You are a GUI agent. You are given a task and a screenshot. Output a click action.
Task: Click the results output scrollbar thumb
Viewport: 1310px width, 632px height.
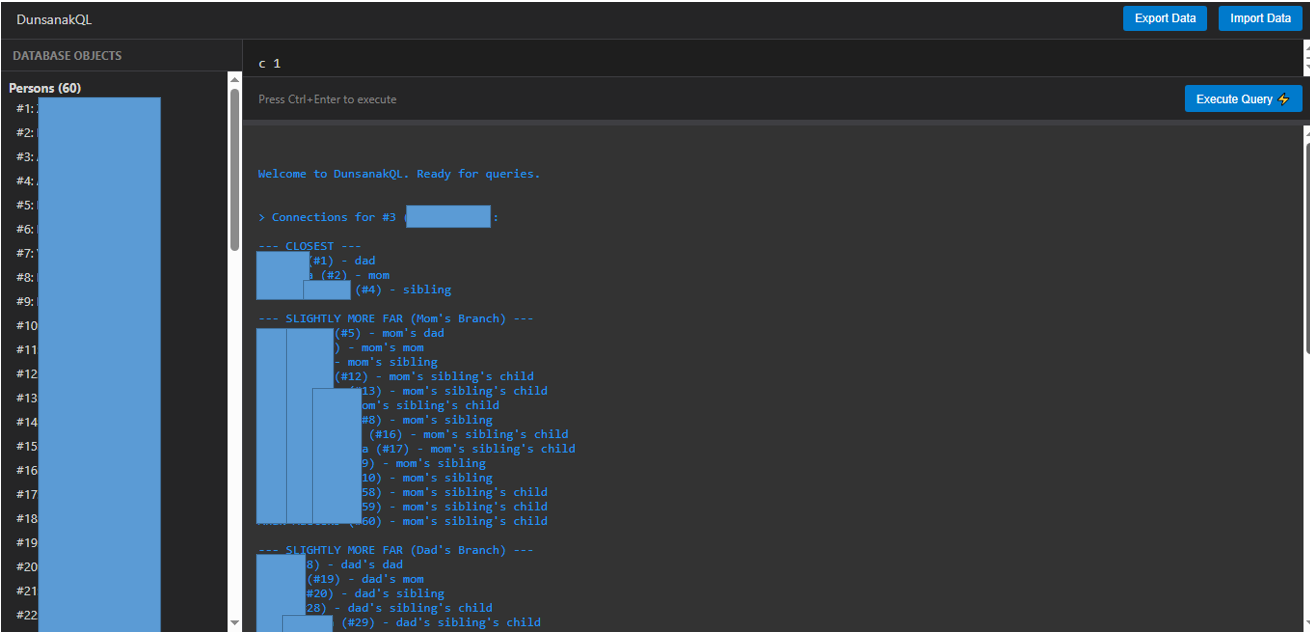tap(1306, 247)
